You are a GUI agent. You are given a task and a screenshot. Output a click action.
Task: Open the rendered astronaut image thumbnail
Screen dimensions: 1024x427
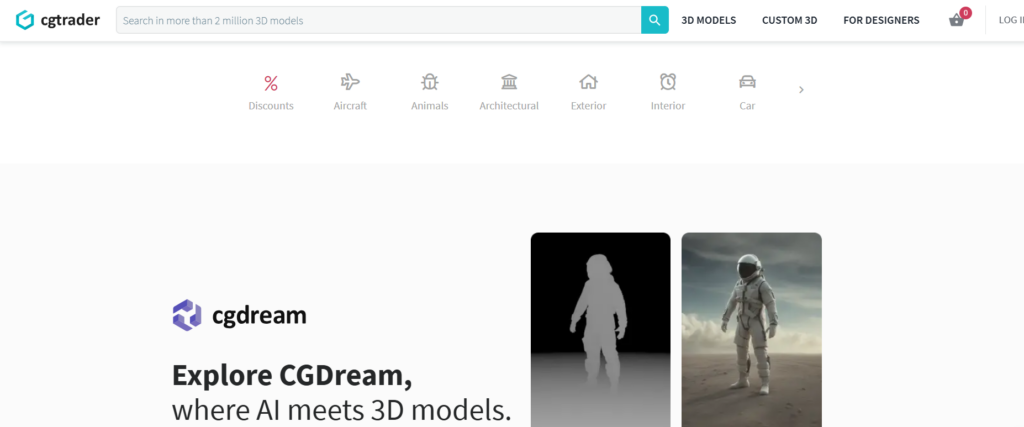tap(751, 330)
